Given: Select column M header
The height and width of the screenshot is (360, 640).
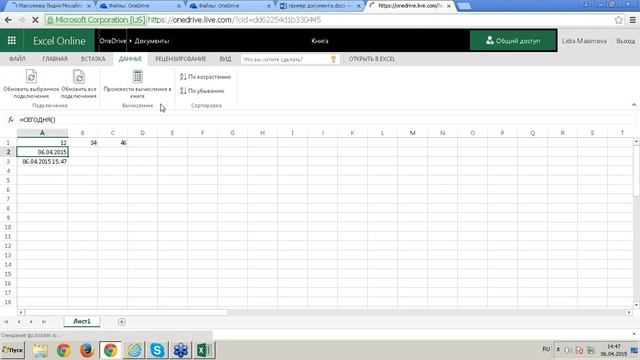Looking at the screenshot, I should pyautogui.click(x=412, y=133).
